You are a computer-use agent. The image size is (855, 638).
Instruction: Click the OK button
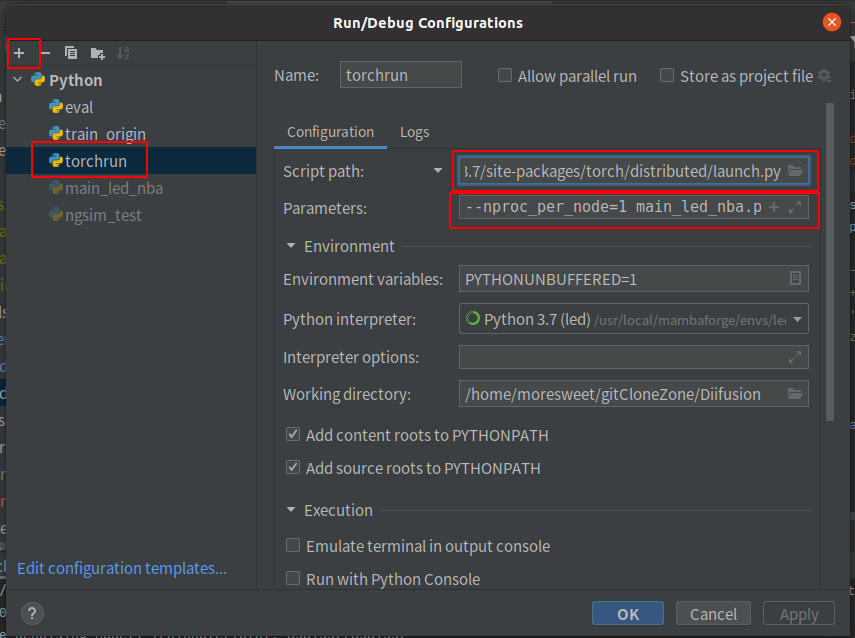click(628, 613)
